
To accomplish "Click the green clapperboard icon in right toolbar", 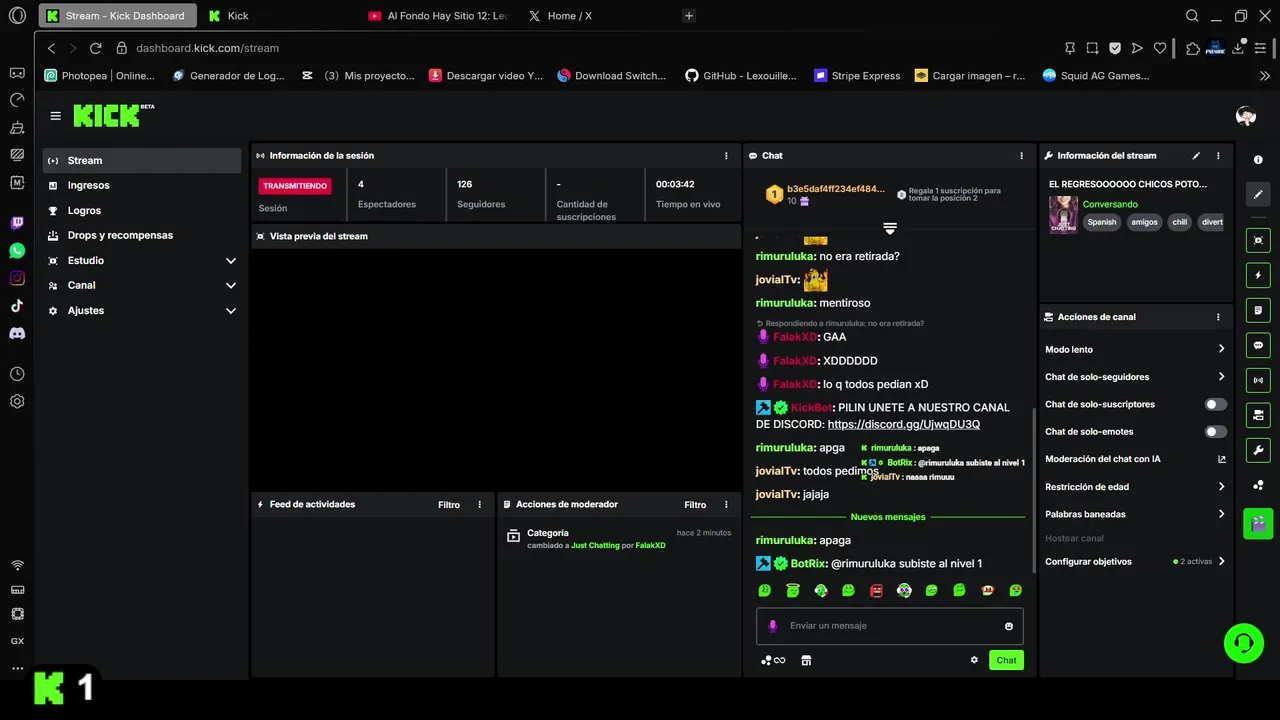I will (x=1258, y=523).
